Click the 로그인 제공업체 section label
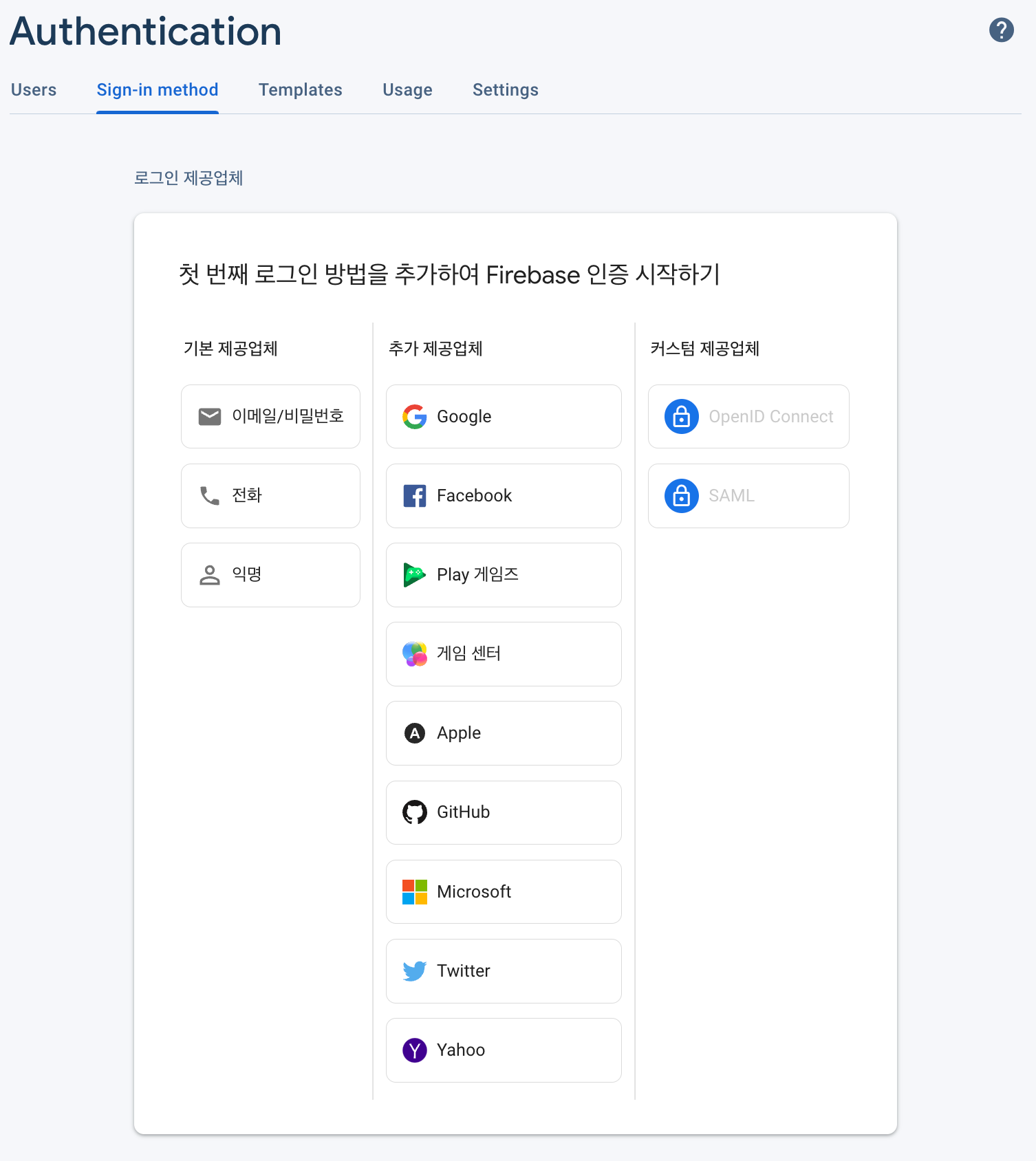Screen dimensions: 1036x1161 [188, 178]
